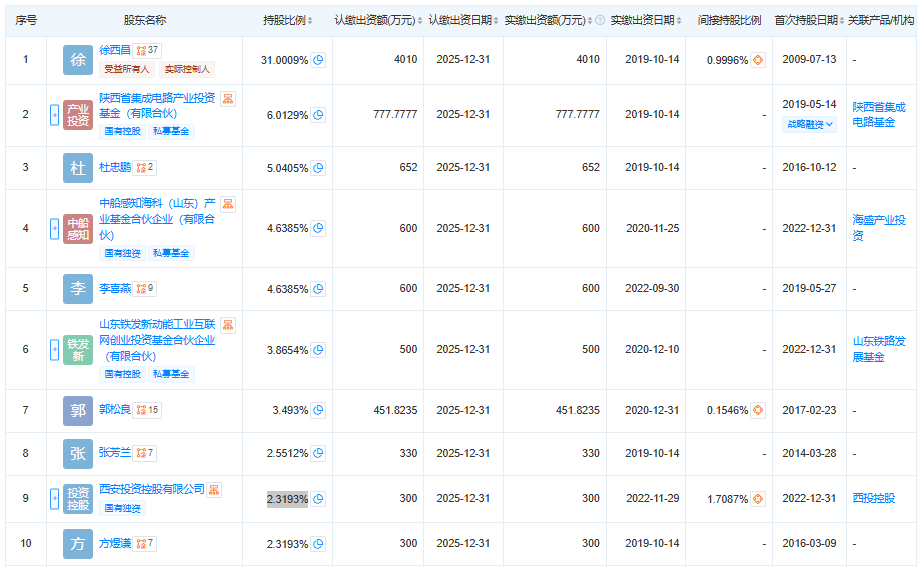Expand 西安投资控股 row with plus button
Image resolution: width=924 pixels, height=567 pixels.
point(55,498)
